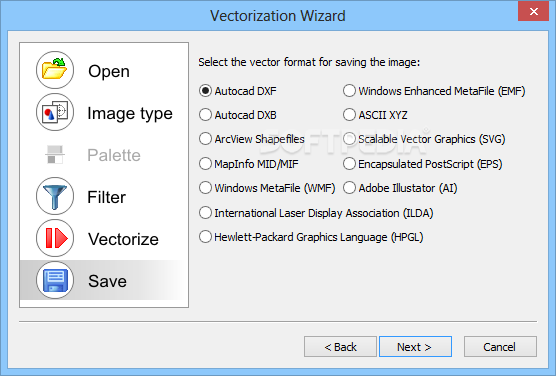Click the Save floppy disk icon
556x376 pixels.
[x=55, y=280]
